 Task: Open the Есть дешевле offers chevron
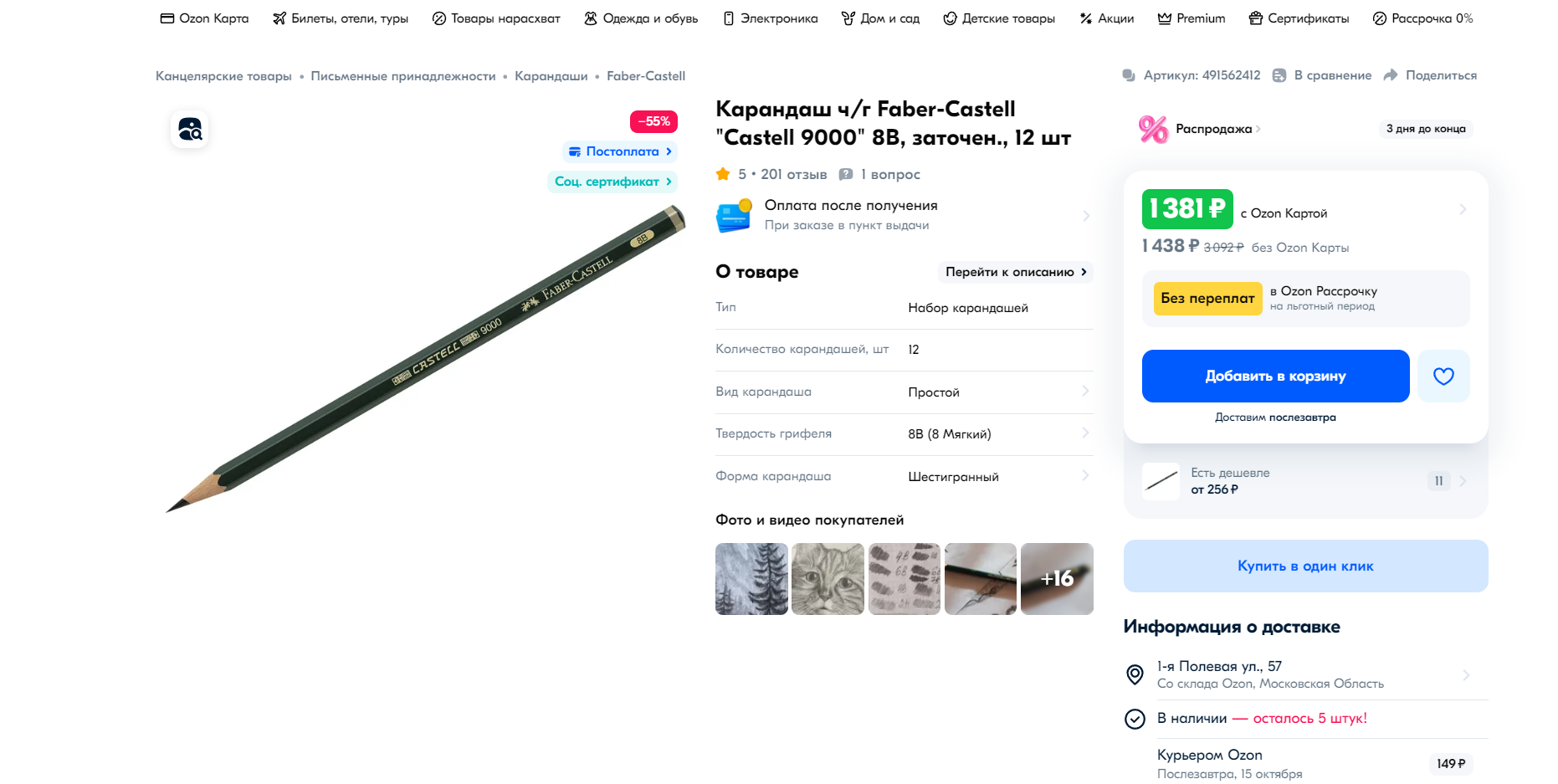tap(1463, 481)
